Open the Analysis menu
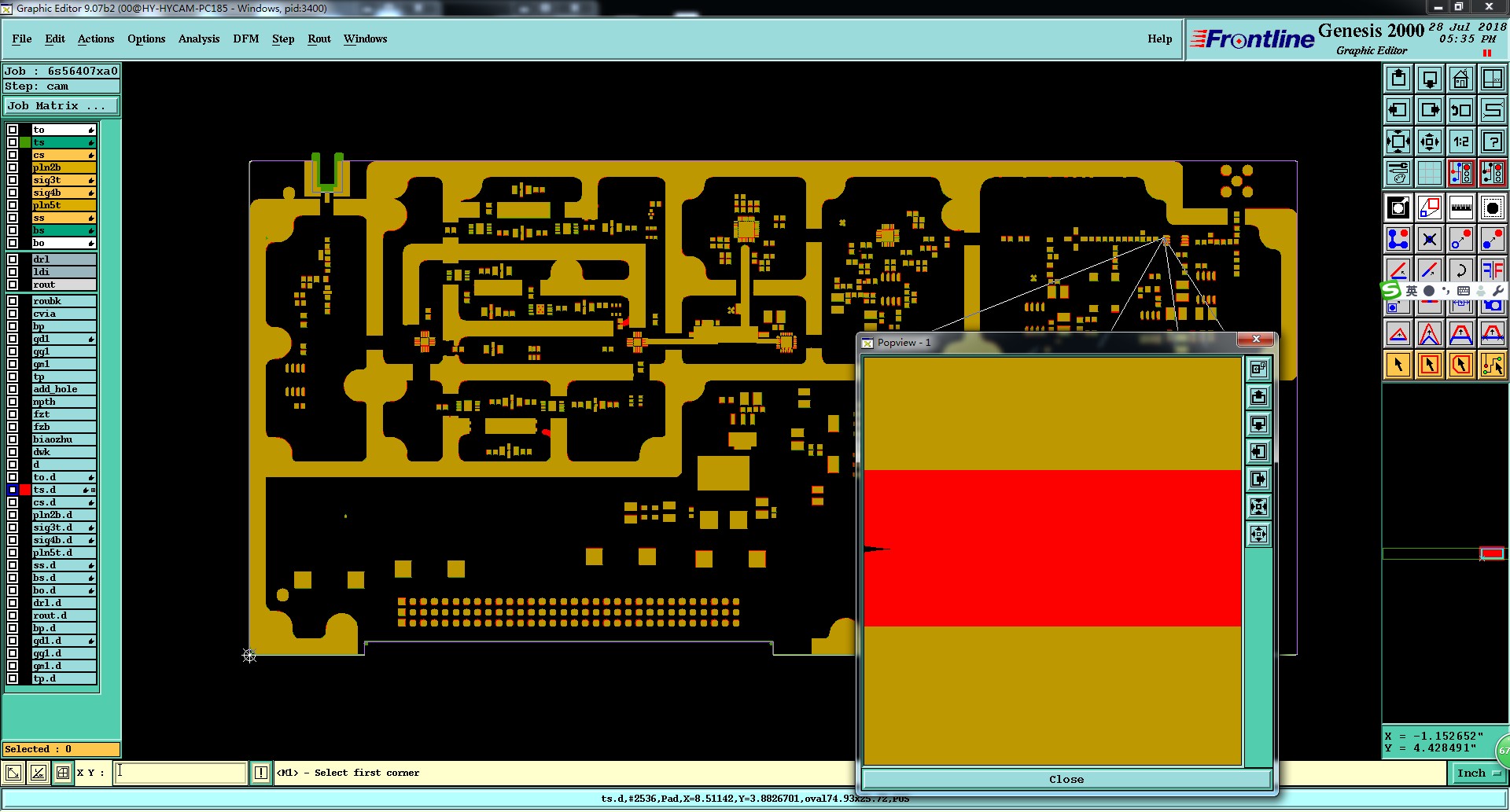Viewport: 1510px width, 812px height. tap(199, 39)
